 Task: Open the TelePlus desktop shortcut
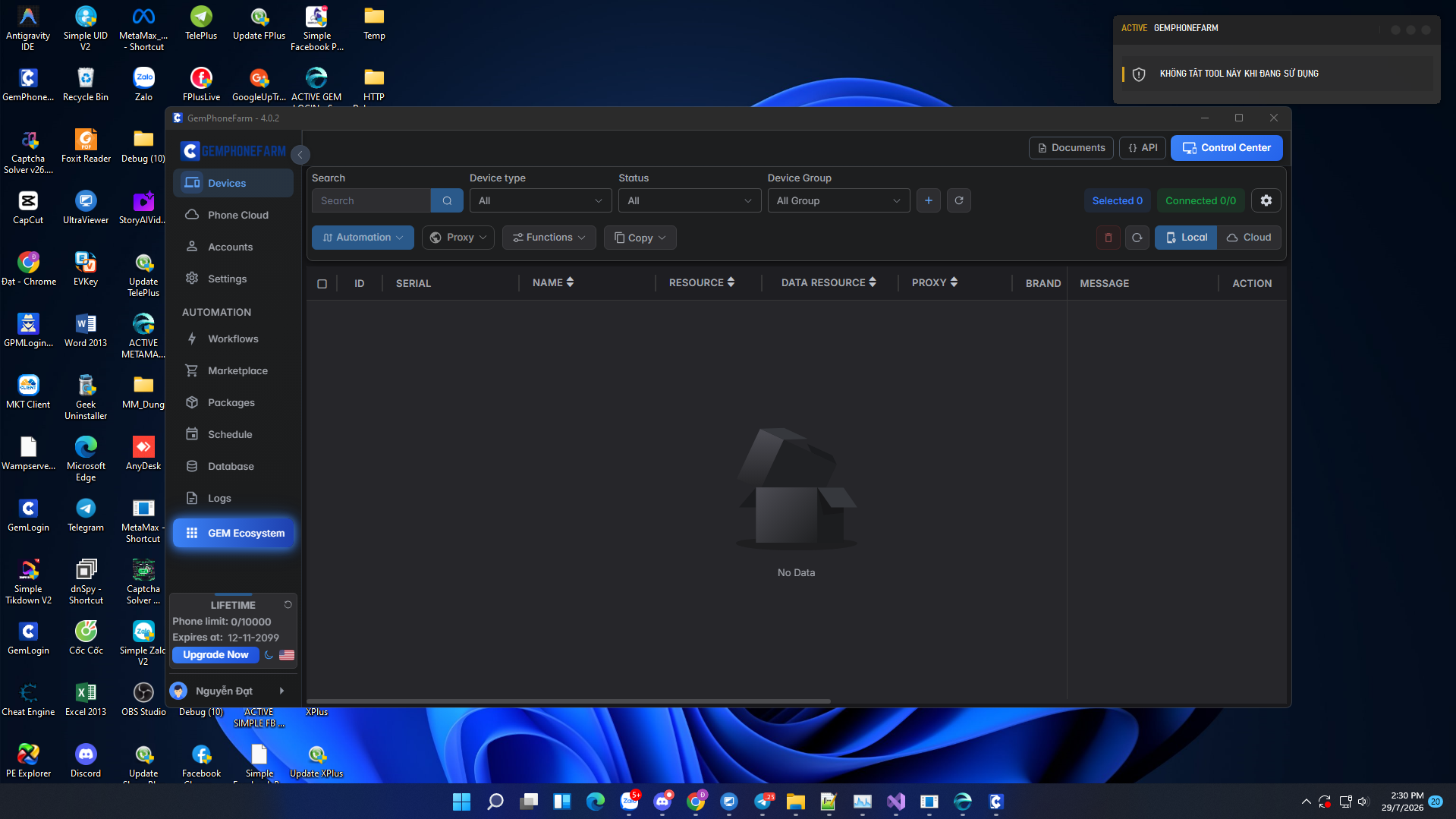(x=201, y=23)
